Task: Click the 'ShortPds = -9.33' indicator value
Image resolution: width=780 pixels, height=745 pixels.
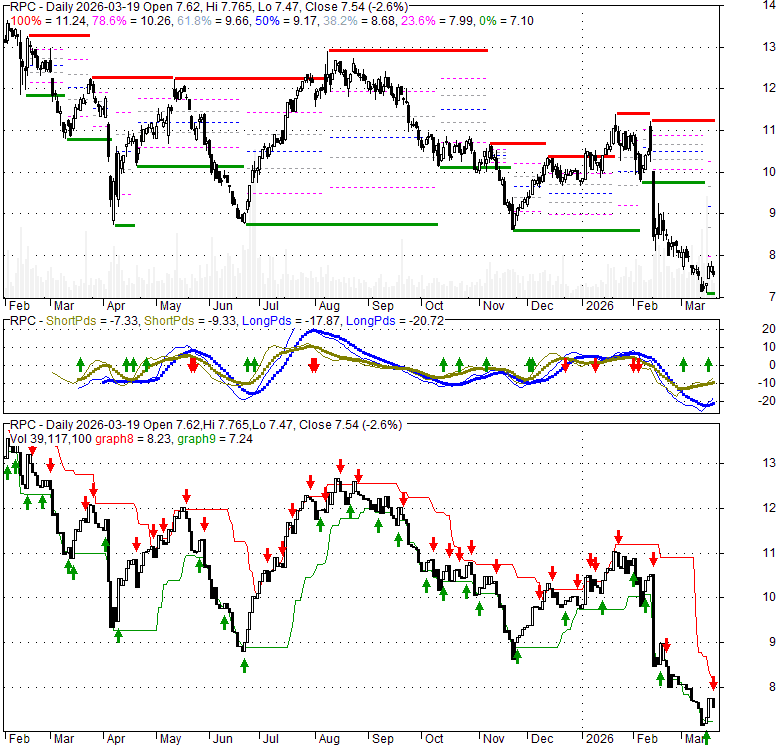Action: point(191,321)
